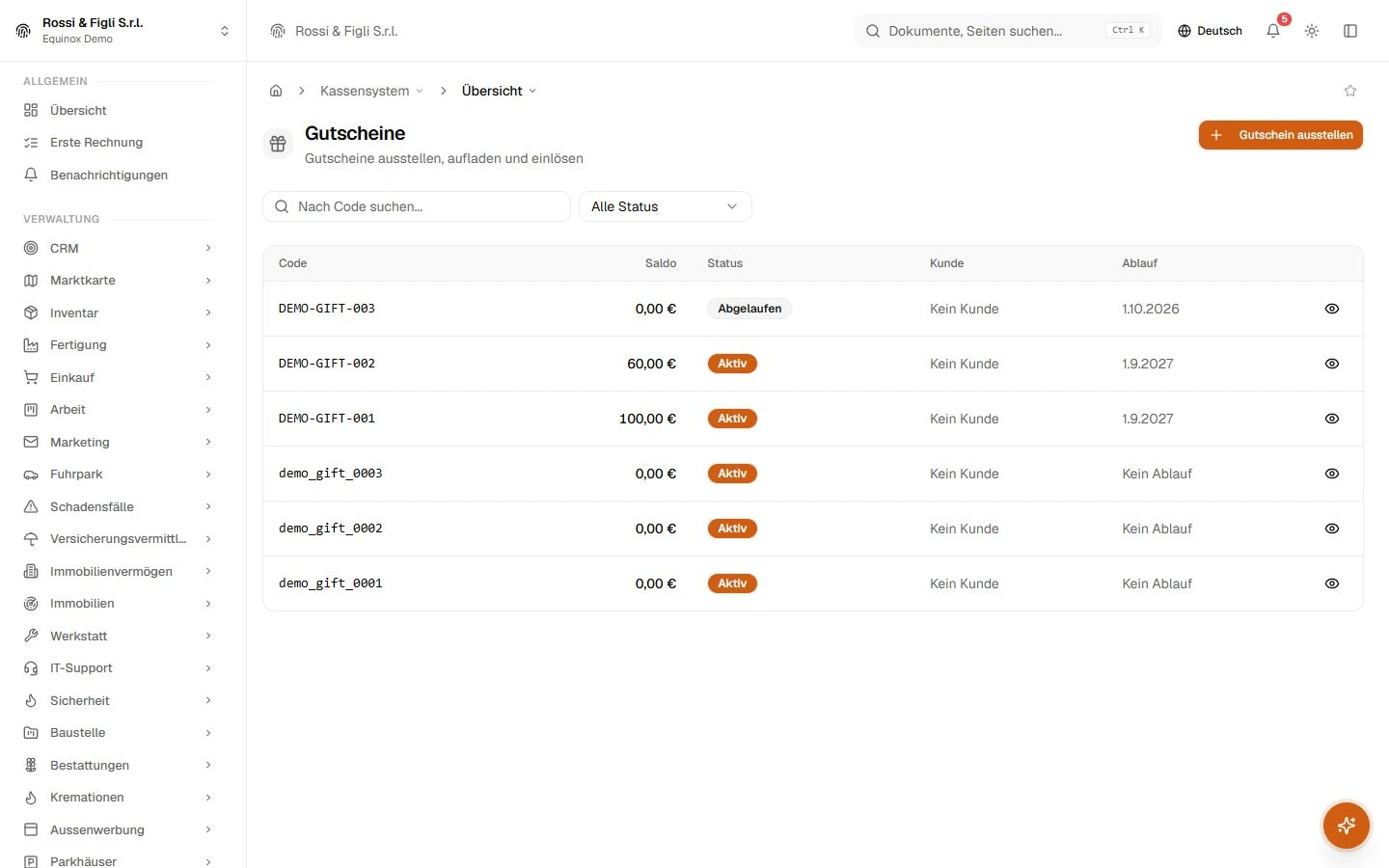Open the Alle Status filter dropdown

point(665,206)
